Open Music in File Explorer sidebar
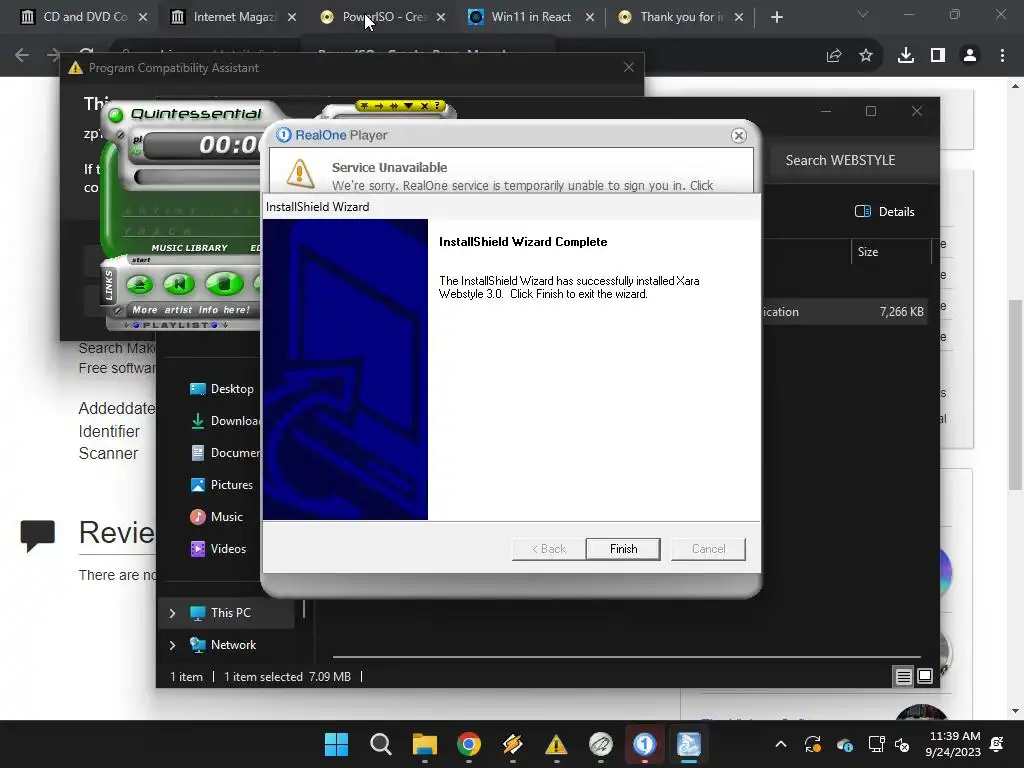Screen dimensions: 1024x768 click(x=216, y=517)
